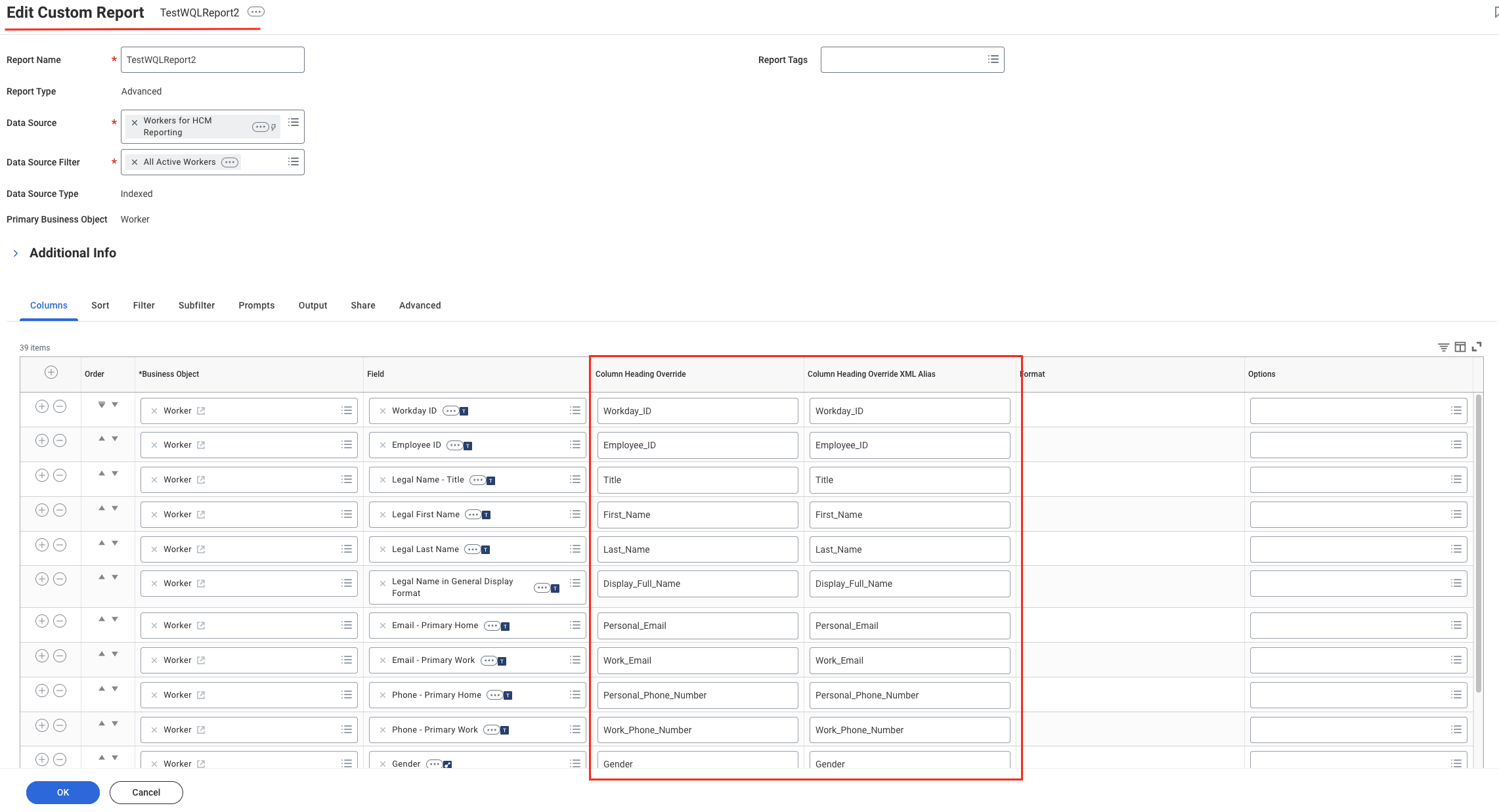Click the filter icon above the grid

click(x=1443, y=347)
